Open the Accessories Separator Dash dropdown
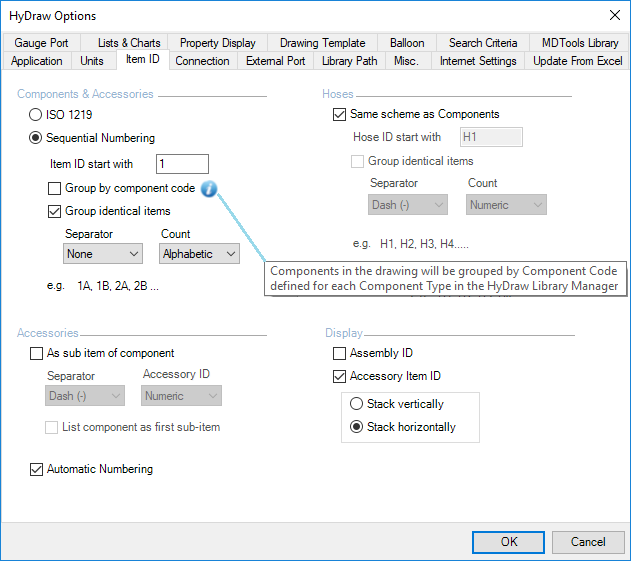This screenshot has width=631, height=561. (85, 396)
